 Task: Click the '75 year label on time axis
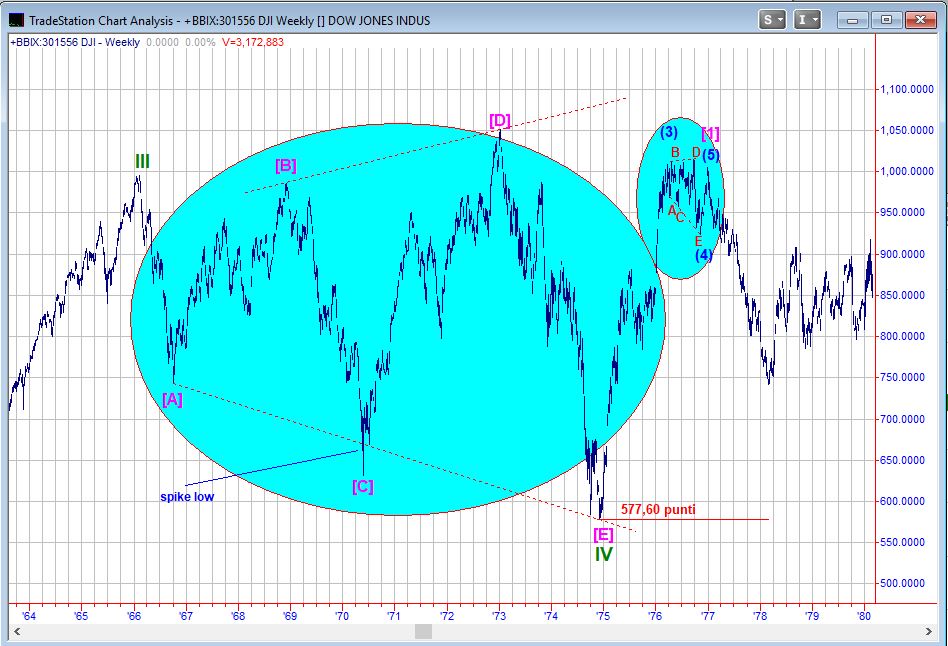click(x=603, y=616)
